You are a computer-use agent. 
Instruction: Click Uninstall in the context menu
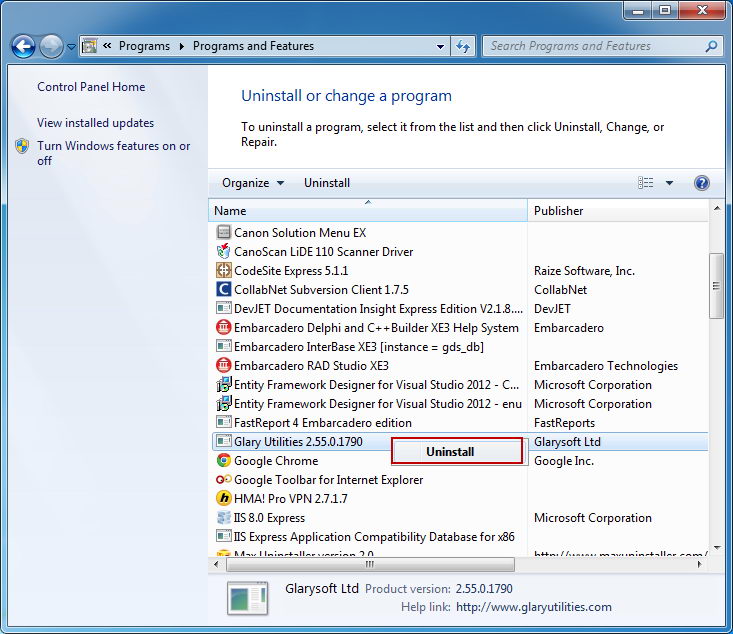coord(457,451)
